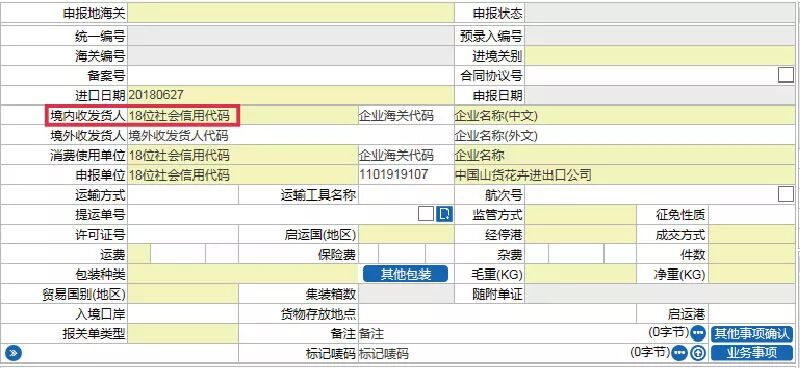The height and width of the screenshot is (368, 800).
Task: Click the (0字节) counter in 标记唛码 row
Action: tap(651, 351)
